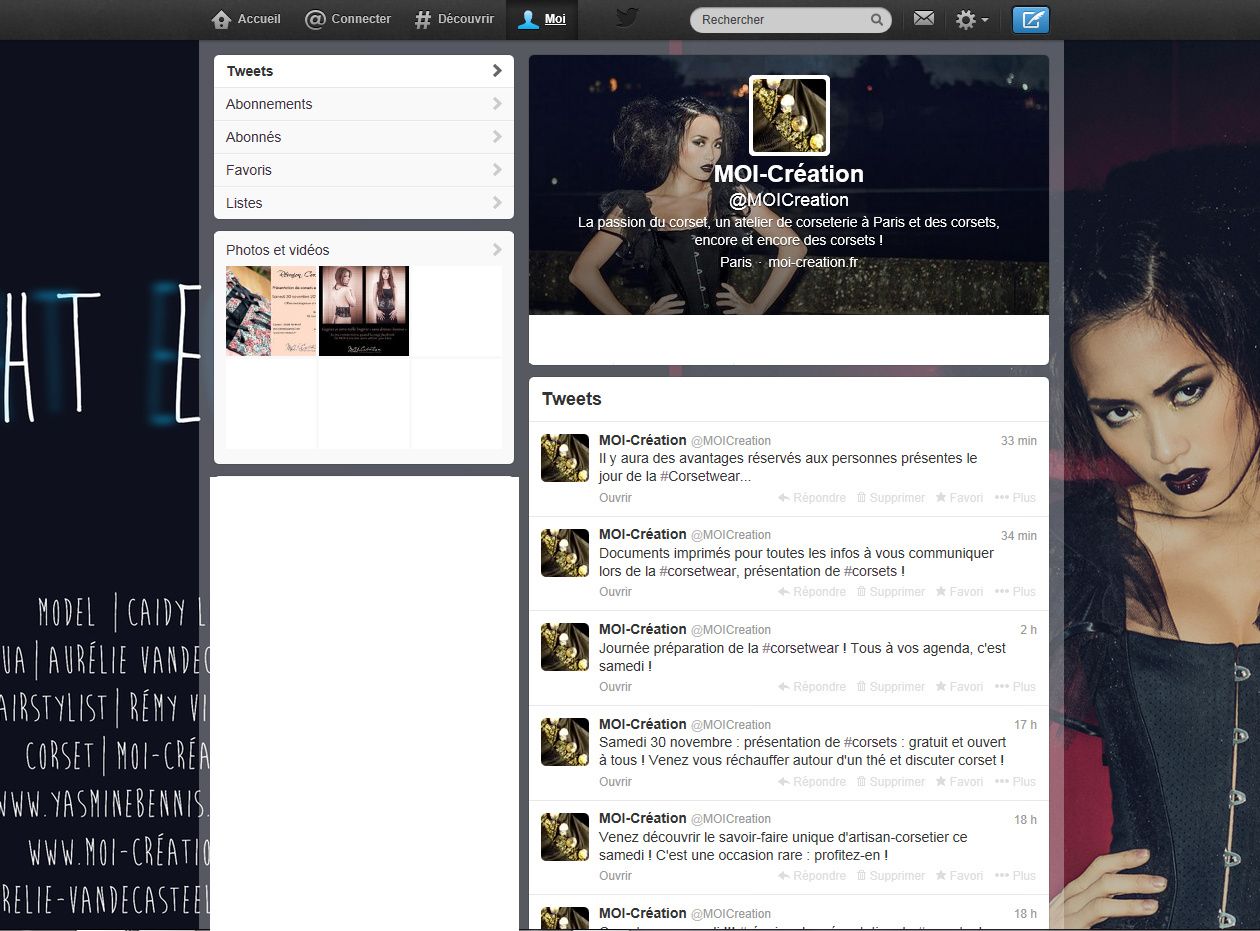Click the 33 min timestamp
The height and width of the screenshot is (931, 1260).
1019,441
